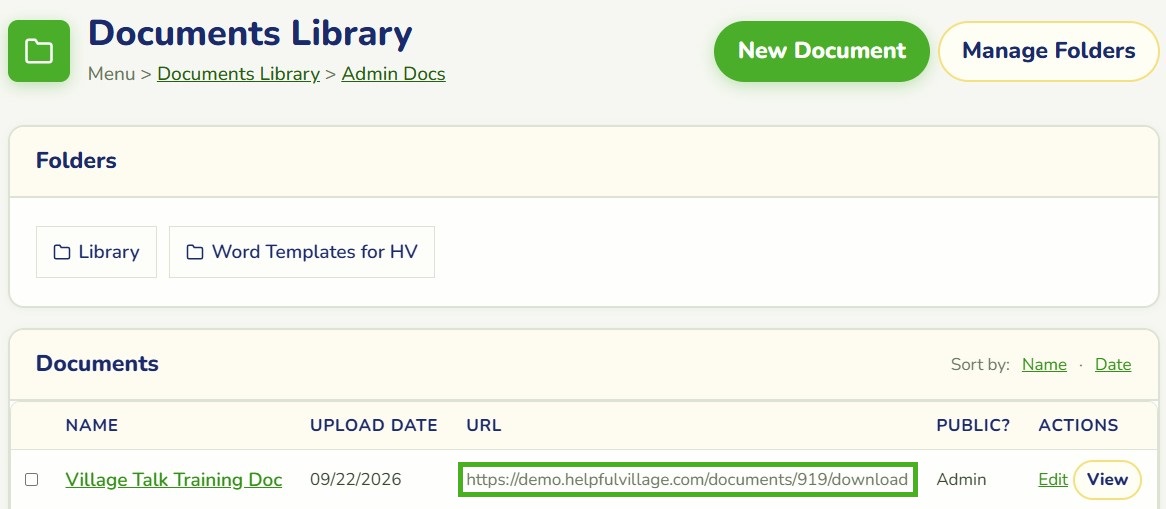Open the Manage Folders button
Viewport: 1166px width, 509px height.
tap(1049, 51)
